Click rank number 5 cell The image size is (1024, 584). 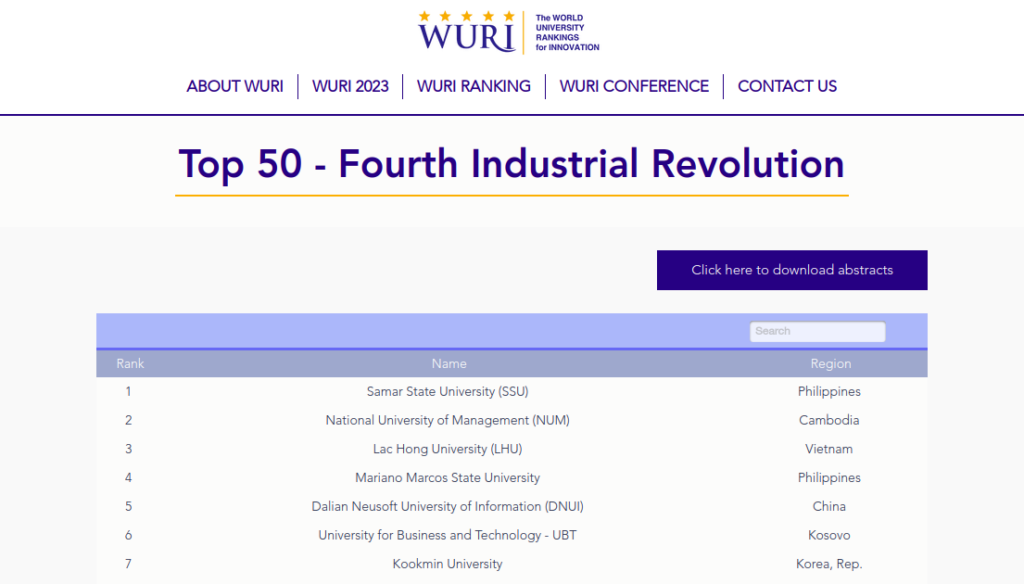coord(128,506)
